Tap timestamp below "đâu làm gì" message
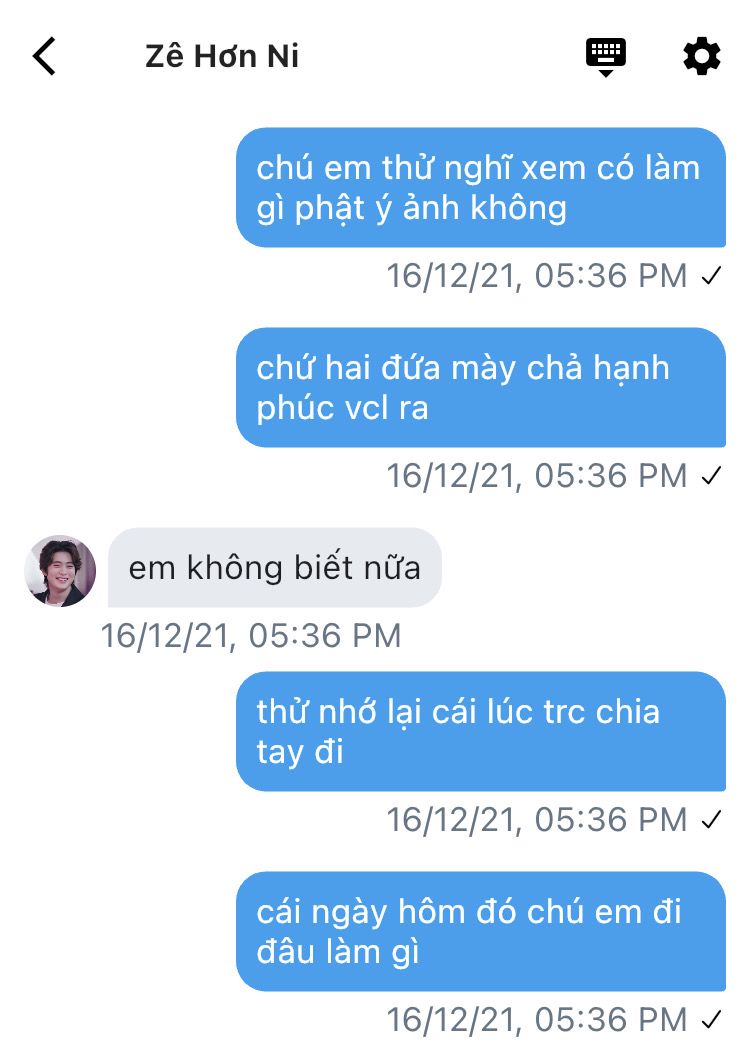Screen dimensions: 750x1049 pos(537,1020)
